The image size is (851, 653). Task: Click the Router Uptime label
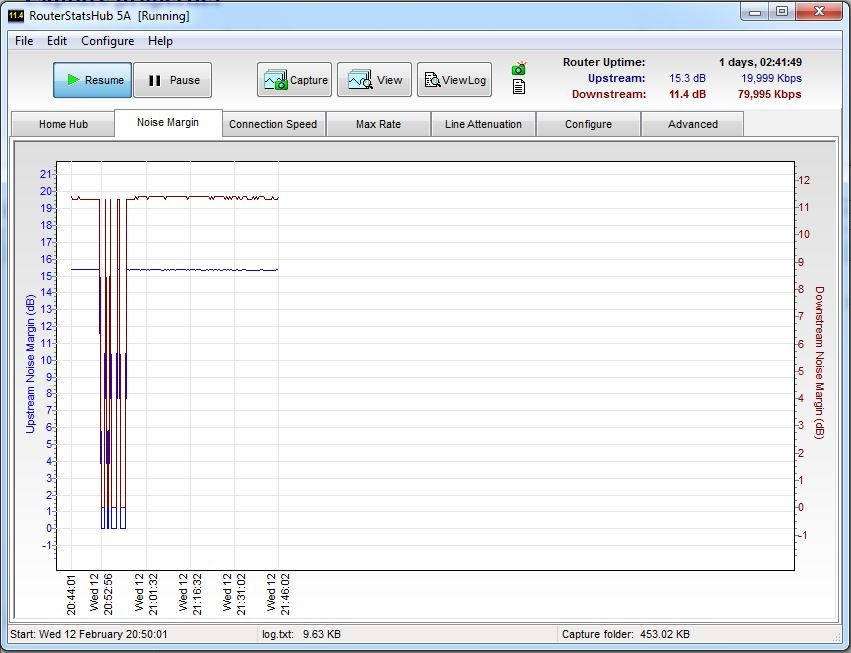point(604,62)
